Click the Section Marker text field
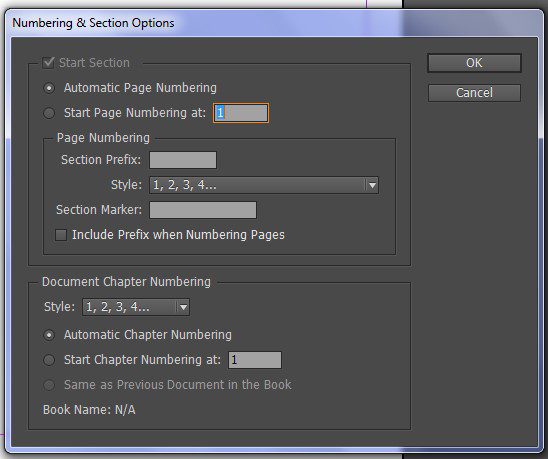The height and width of the screenshot is (459, 548). click(203, 210)
